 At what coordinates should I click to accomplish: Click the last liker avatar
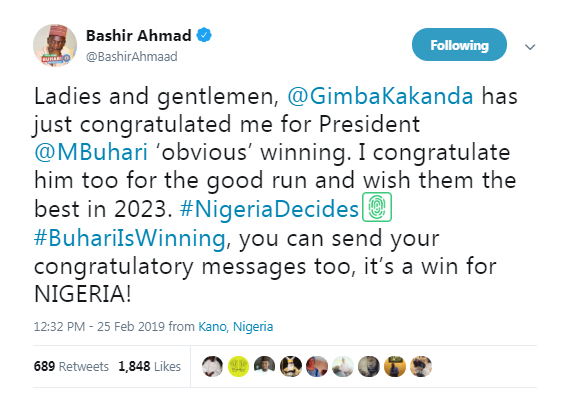(421, 367)
